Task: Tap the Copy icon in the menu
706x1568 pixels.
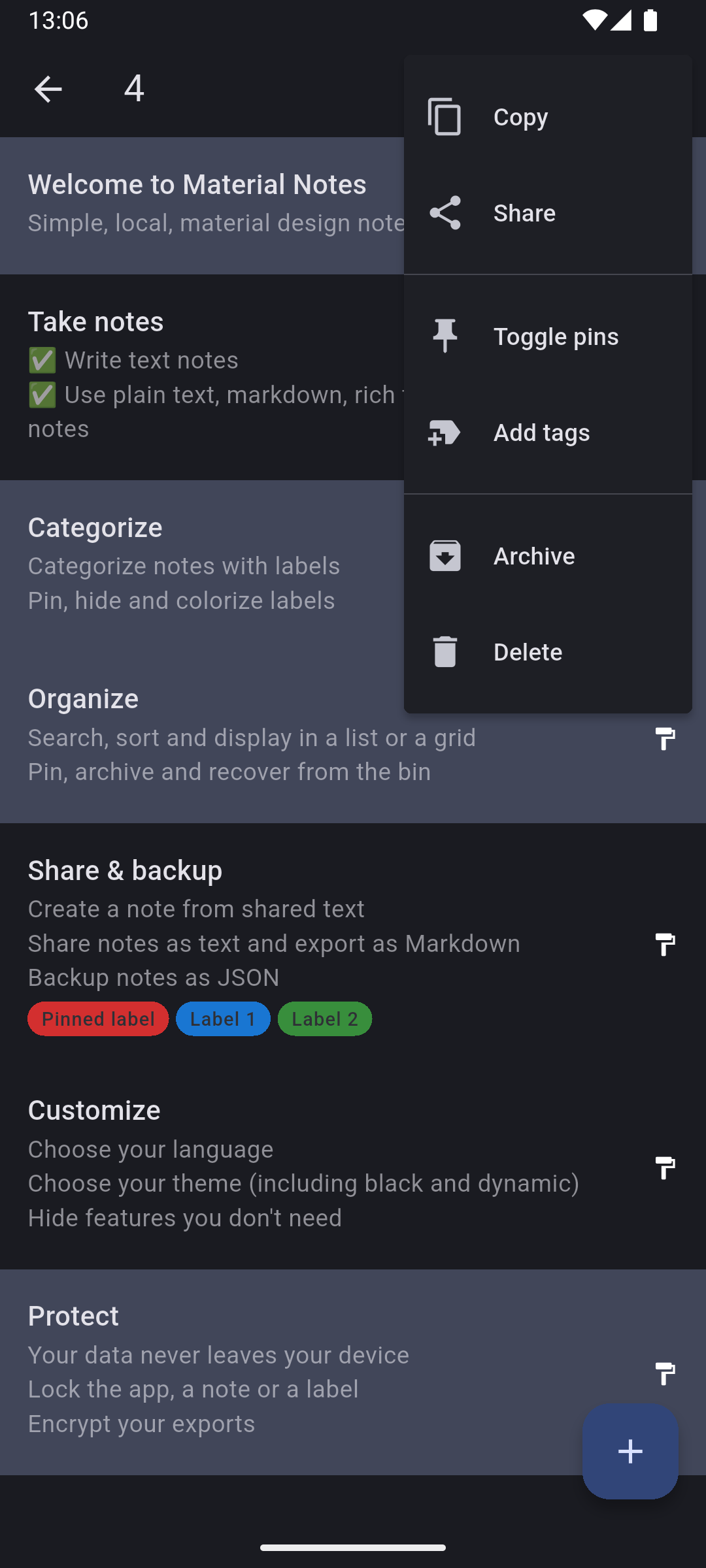Action: [445, 117]
